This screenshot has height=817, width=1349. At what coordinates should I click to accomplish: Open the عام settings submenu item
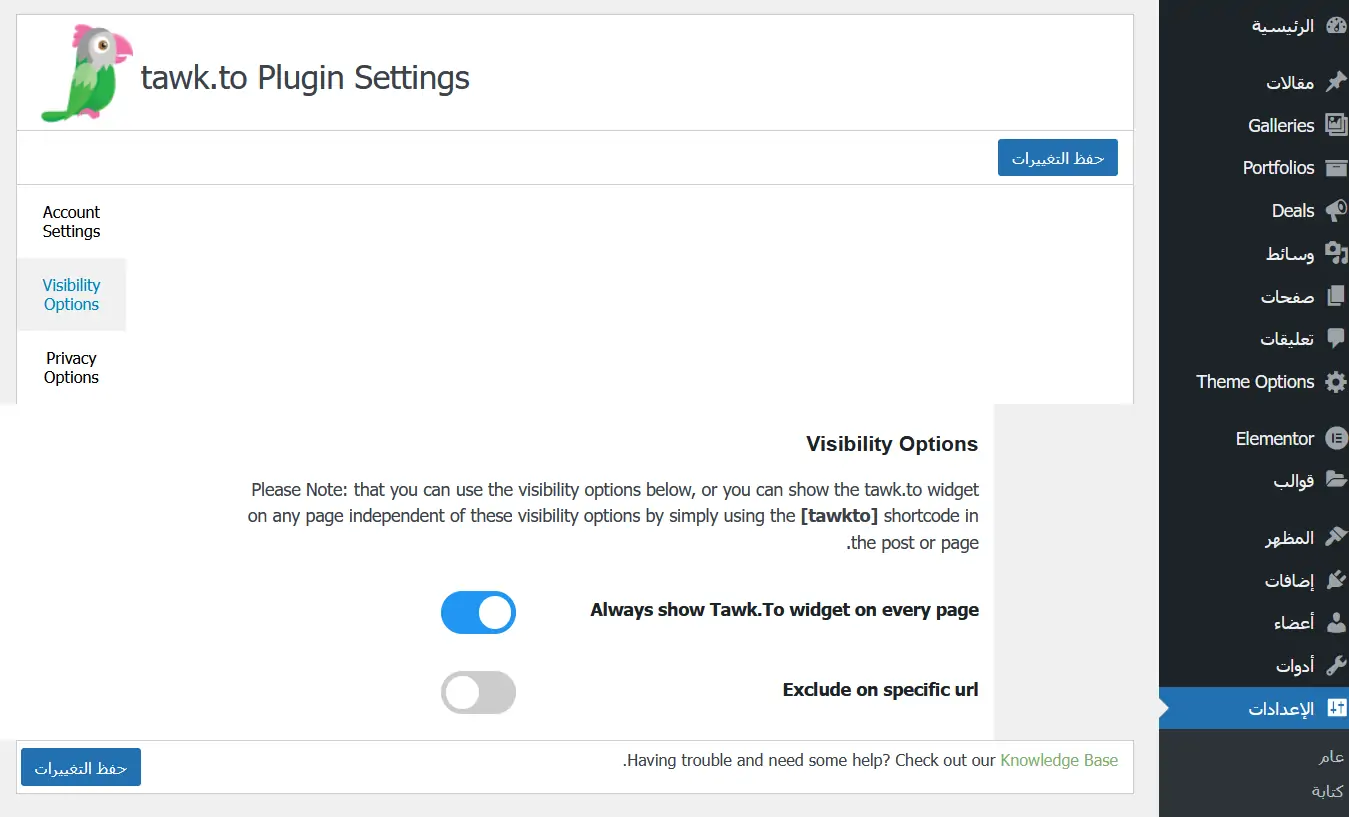(x=1330, y=758)
